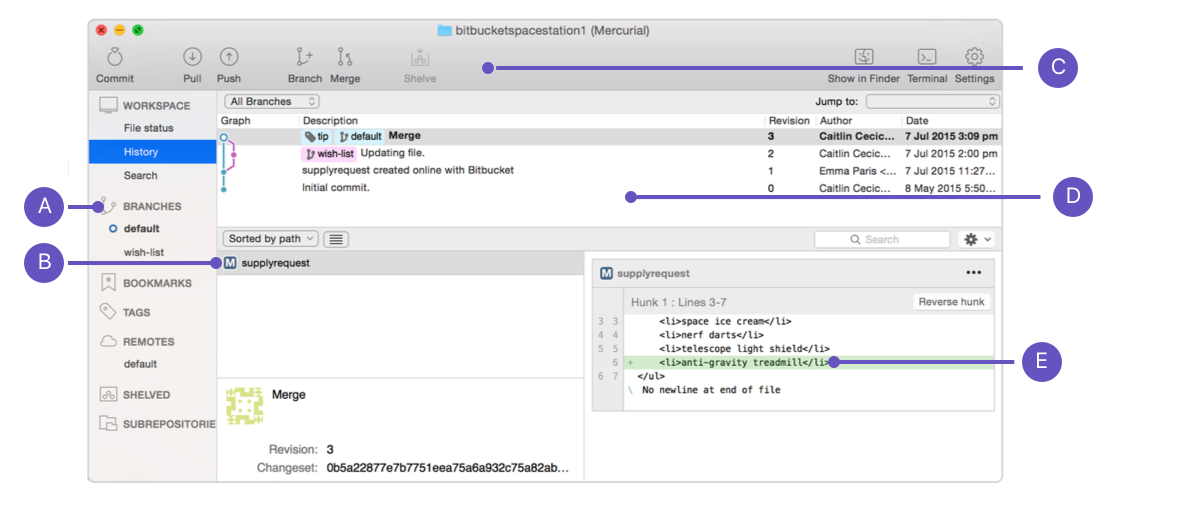1200x505 pixels.
Task: Click the Push toolbar icon
Action: (x=229, y=57)
